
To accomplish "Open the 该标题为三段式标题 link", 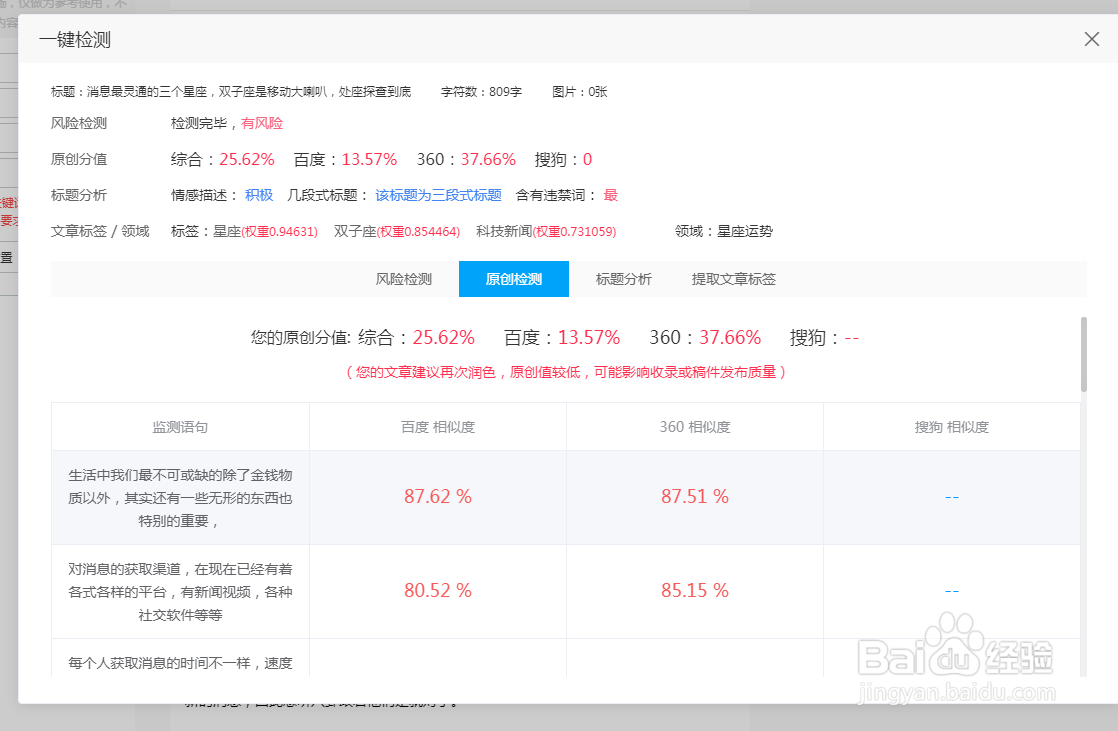I will click(439, 195).
